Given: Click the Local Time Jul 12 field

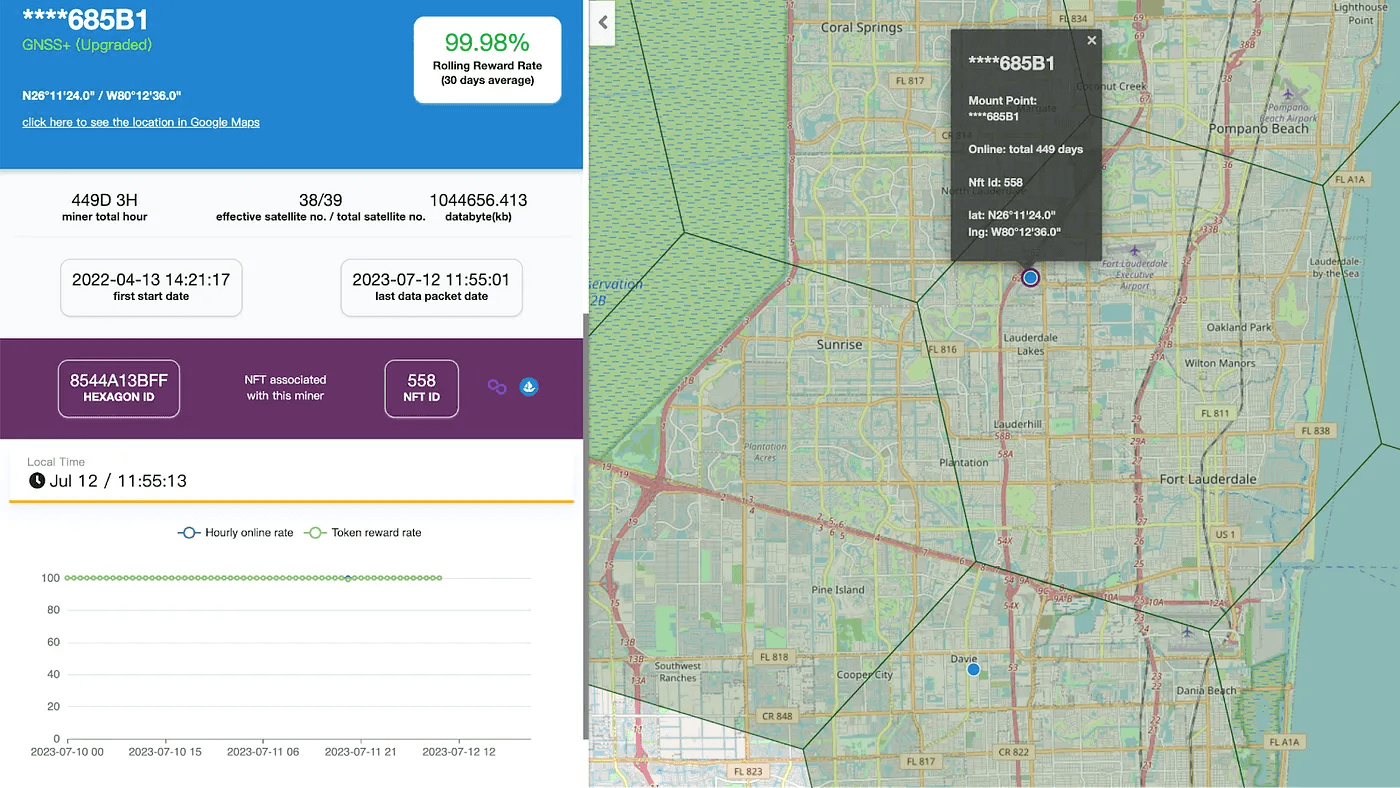Looking at the screenshot, I should coord(291,473).
